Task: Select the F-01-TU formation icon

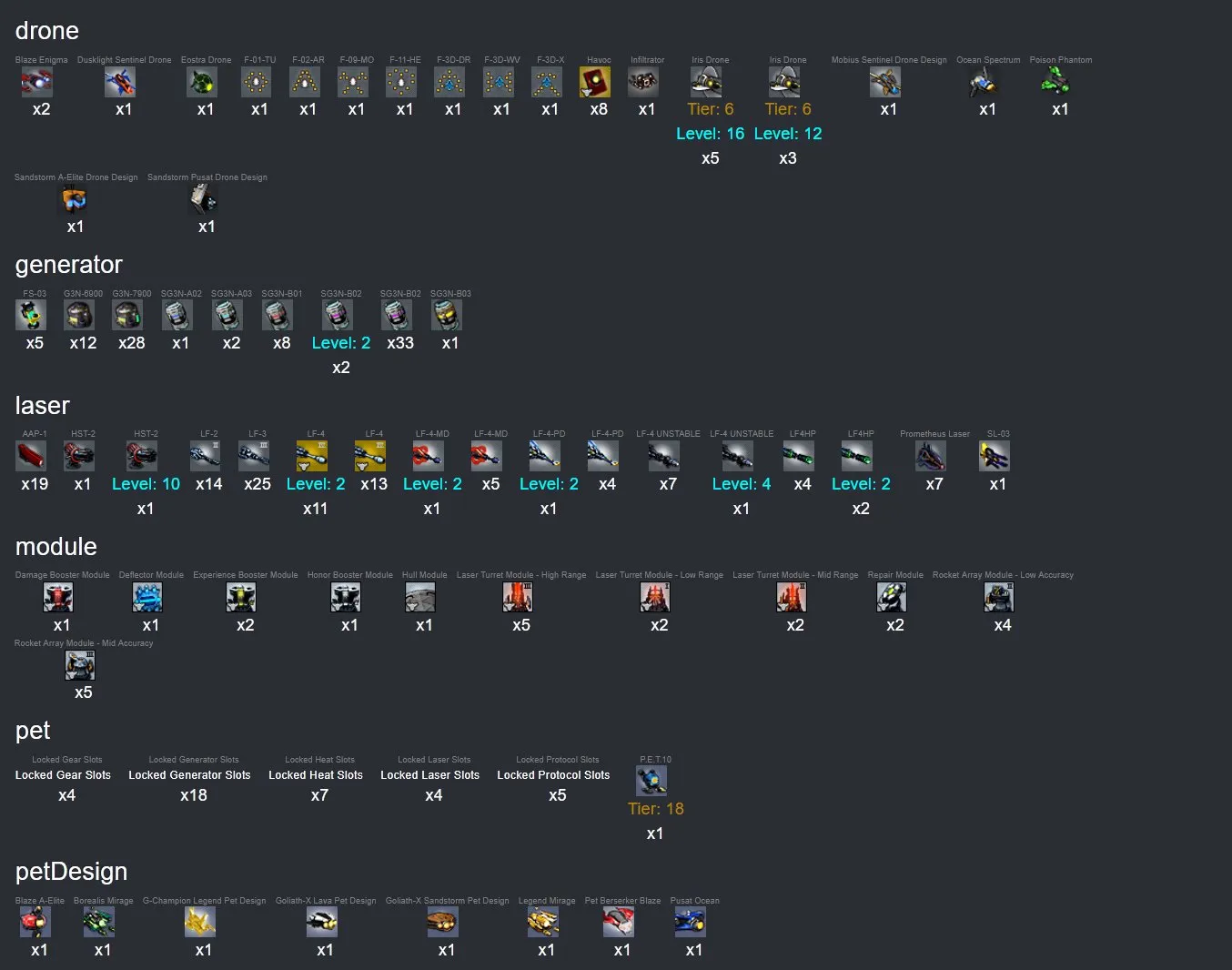Action: tap(257, 83)
